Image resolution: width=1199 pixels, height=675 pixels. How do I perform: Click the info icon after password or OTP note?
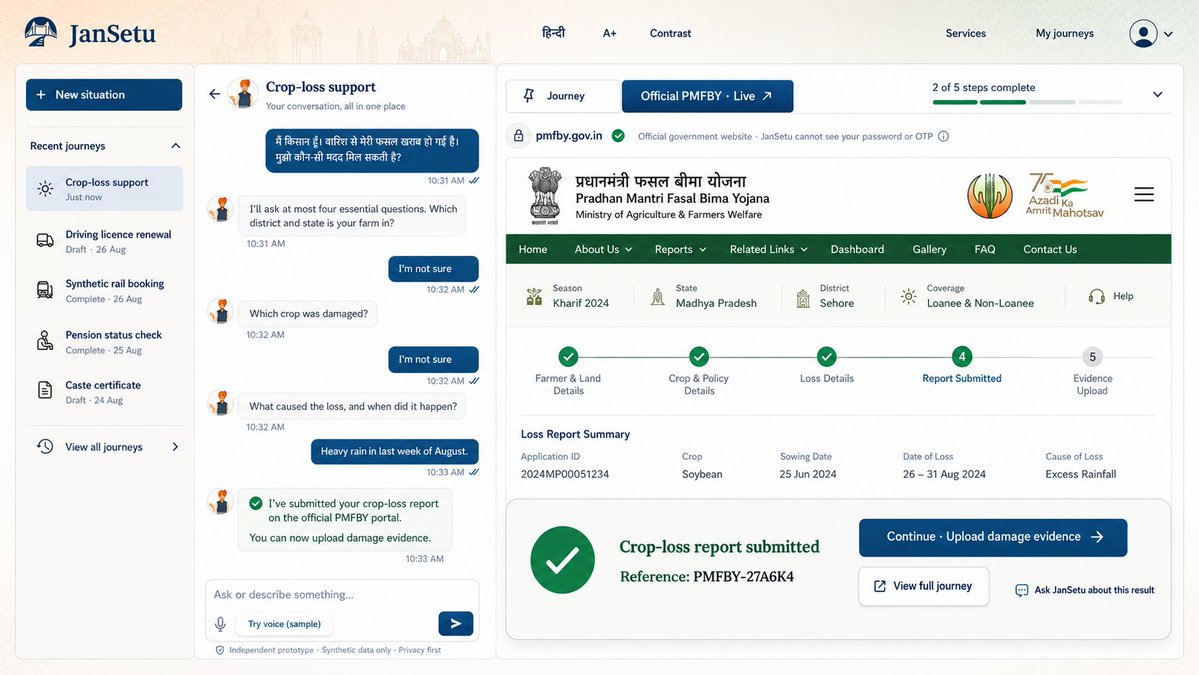944,136
